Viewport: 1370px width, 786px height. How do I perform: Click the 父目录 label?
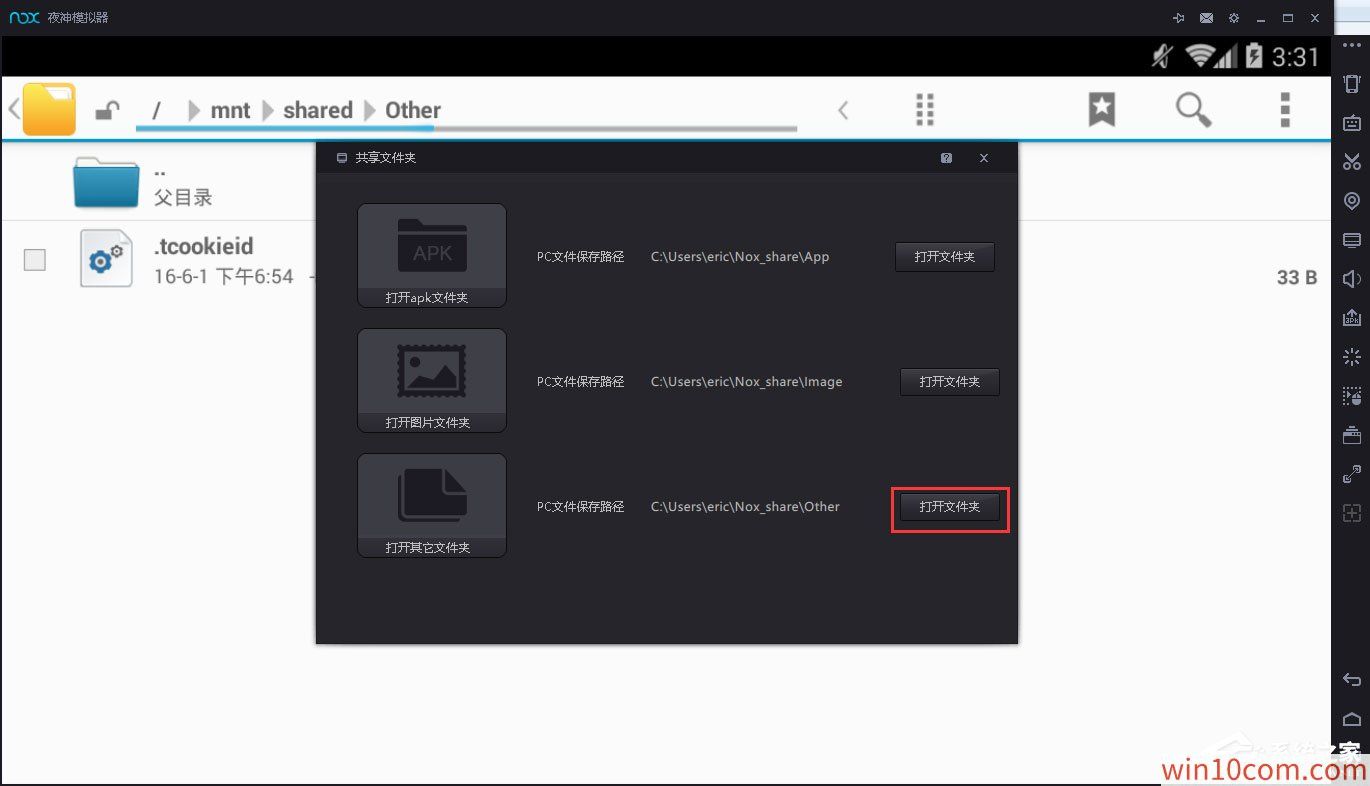coord(183,197)
